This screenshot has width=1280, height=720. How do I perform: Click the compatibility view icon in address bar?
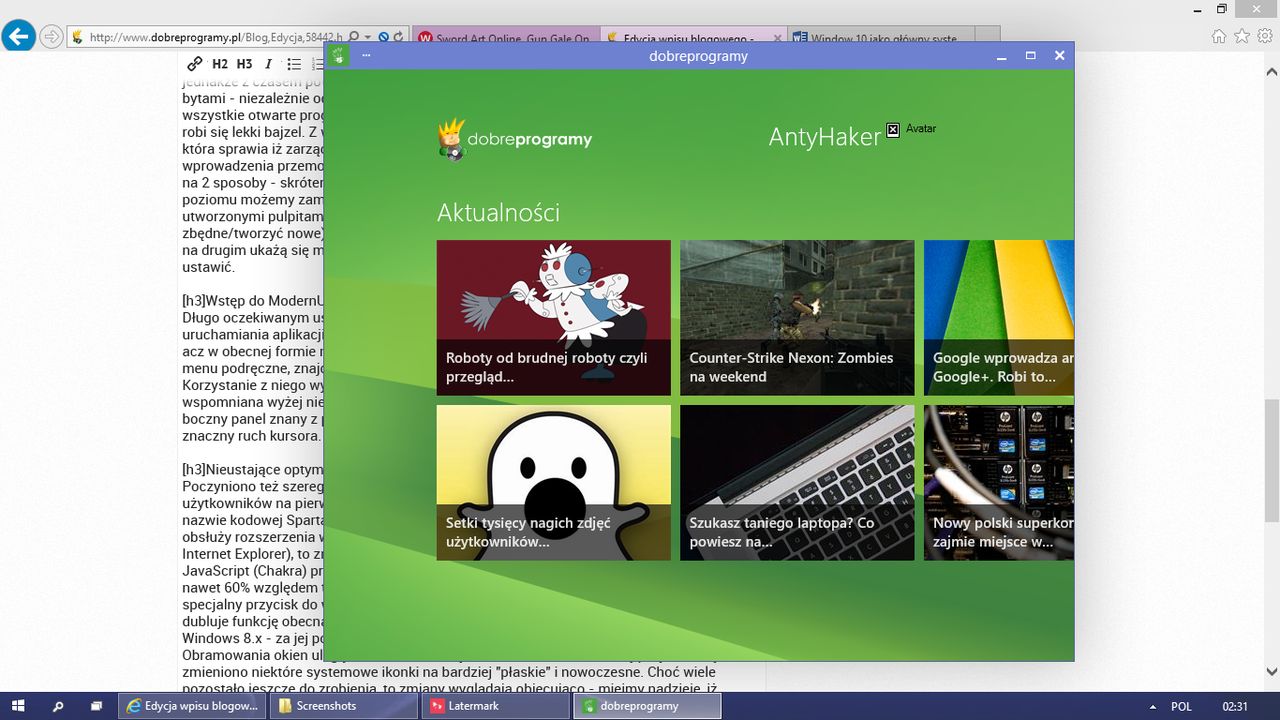pos(384,37)
